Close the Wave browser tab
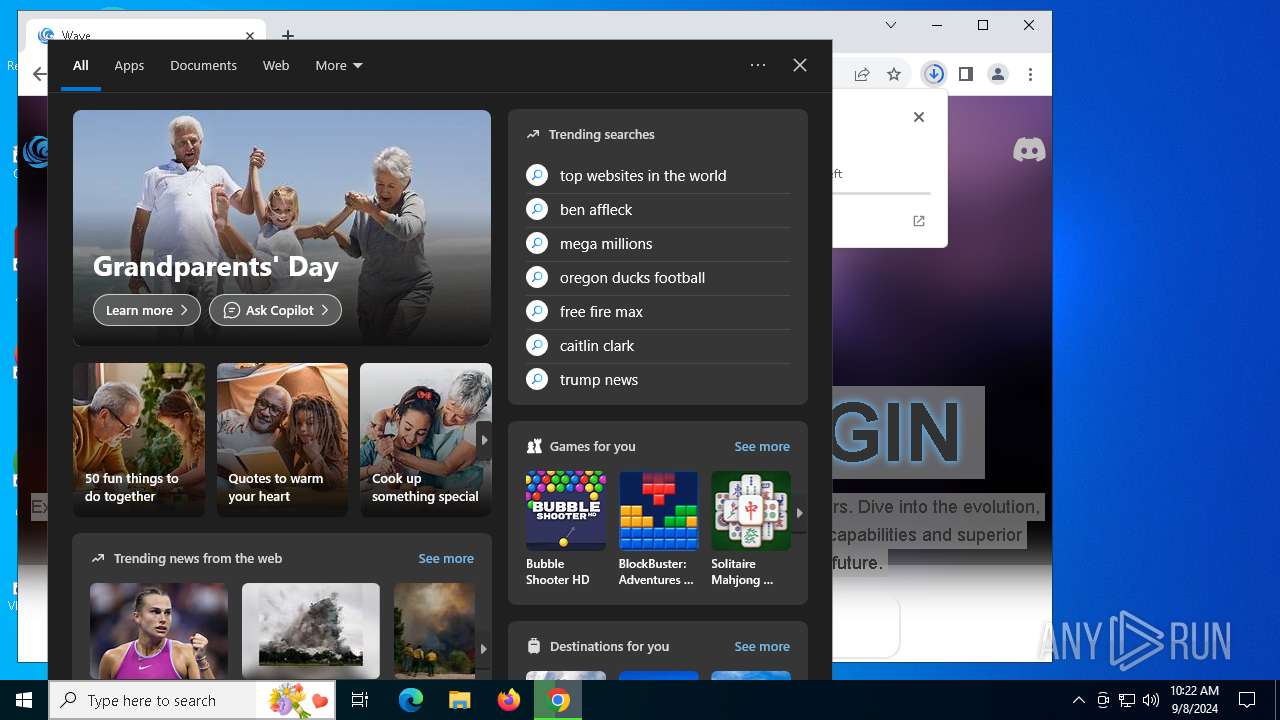Image resolution: width=1280 pixels, height=720 pixels. coord(250,35)
